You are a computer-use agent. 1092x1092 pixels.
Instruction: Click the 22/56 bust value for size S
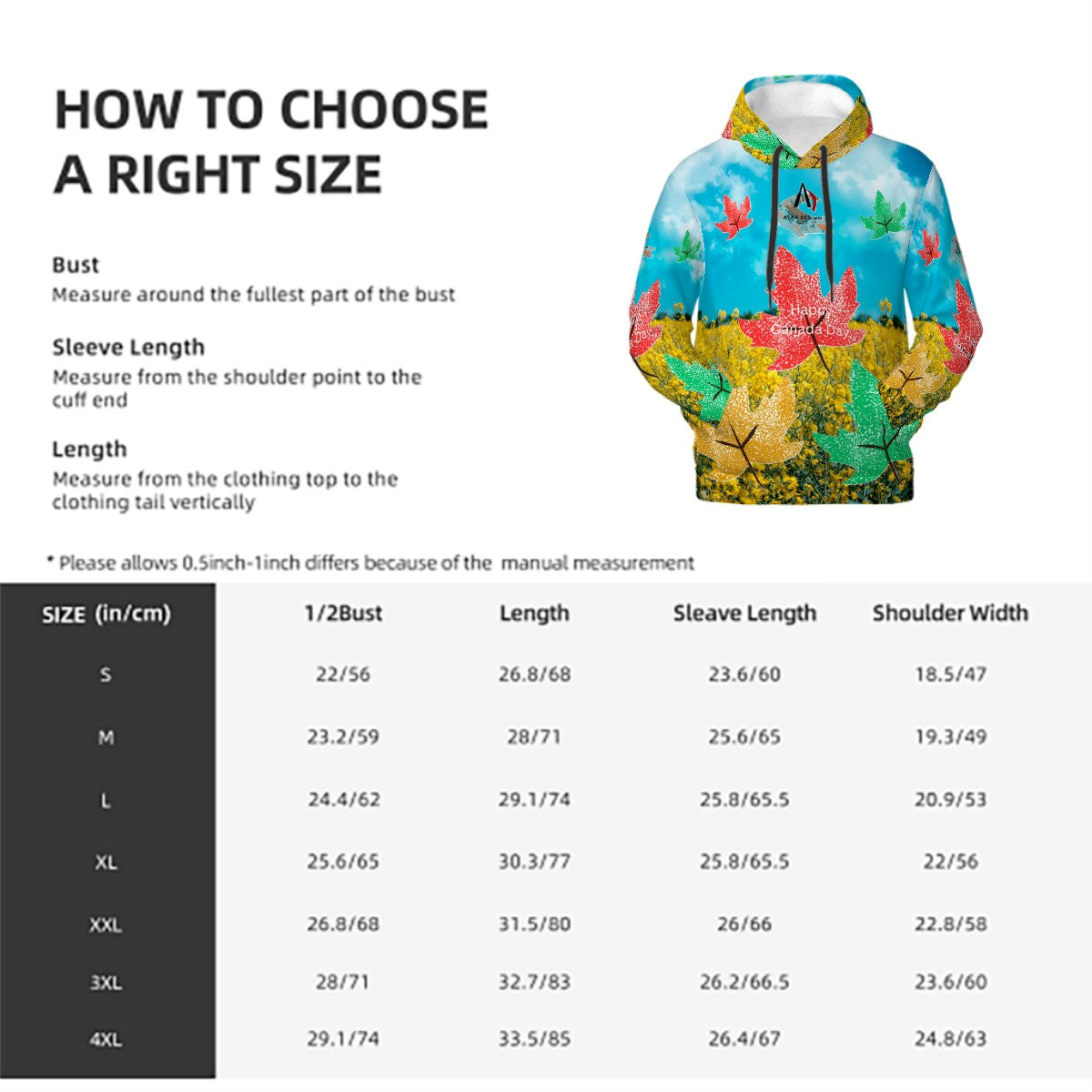tap(343, 674)
